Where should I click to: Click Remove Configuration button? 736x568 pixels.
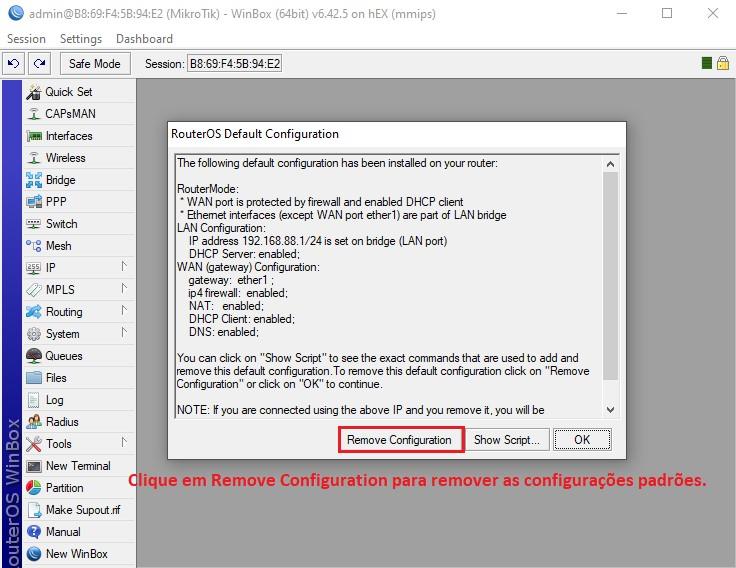[x=399, y=440]
